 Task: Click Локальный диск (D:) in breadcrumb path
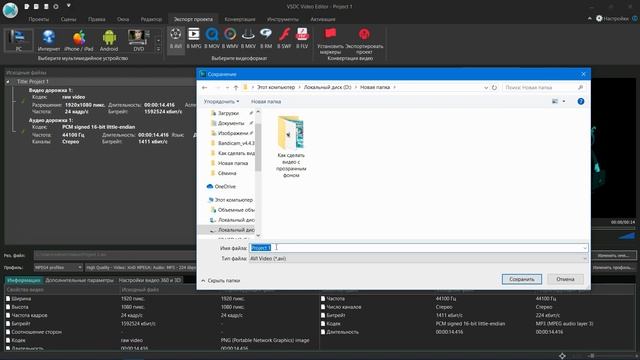tap(327, 87)
